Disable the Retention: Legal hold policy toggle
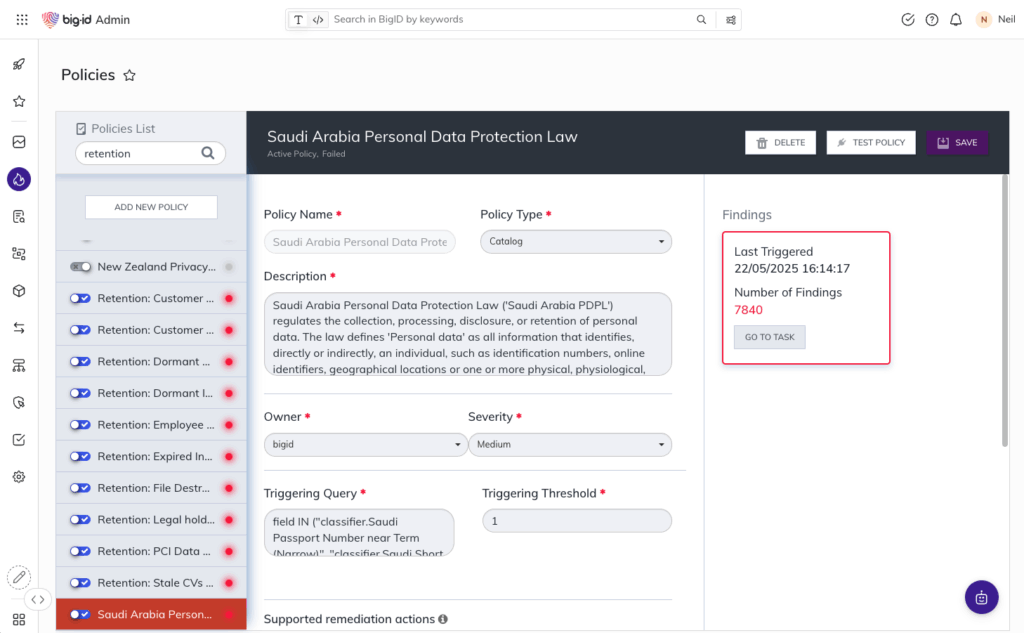The image size is (1024, 633). pyautogui.click(x=80, y=520)
